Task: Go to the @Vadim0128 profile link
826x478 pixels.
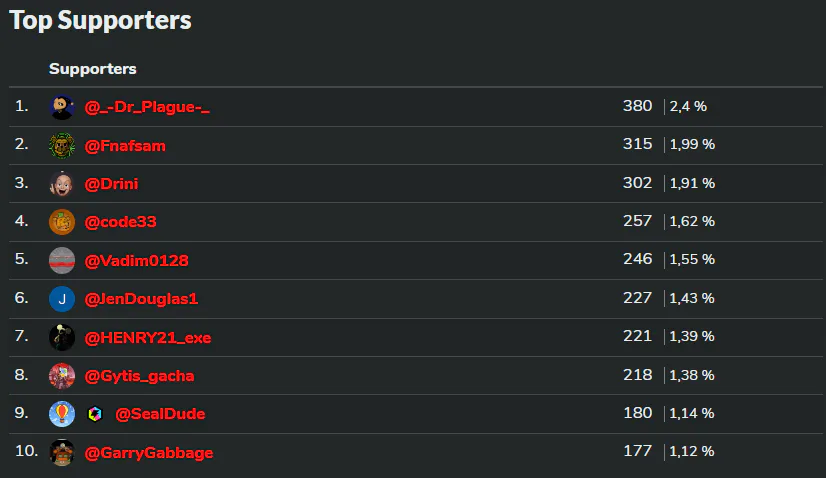Action: pos(136,261)
